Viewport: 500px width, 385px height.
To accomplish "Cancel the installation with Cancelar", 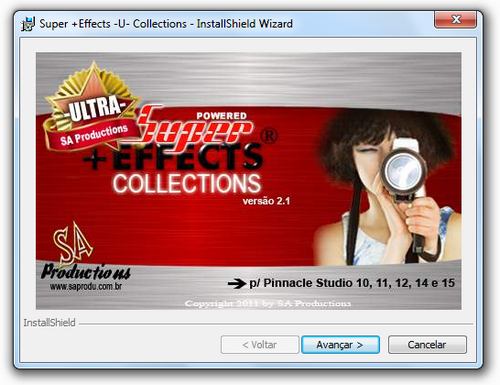I will tap(427, 345).
